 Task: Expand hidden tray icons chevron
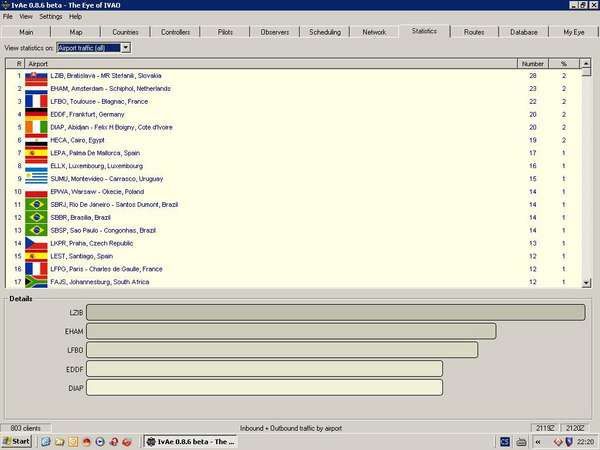(x=538, y=442)
